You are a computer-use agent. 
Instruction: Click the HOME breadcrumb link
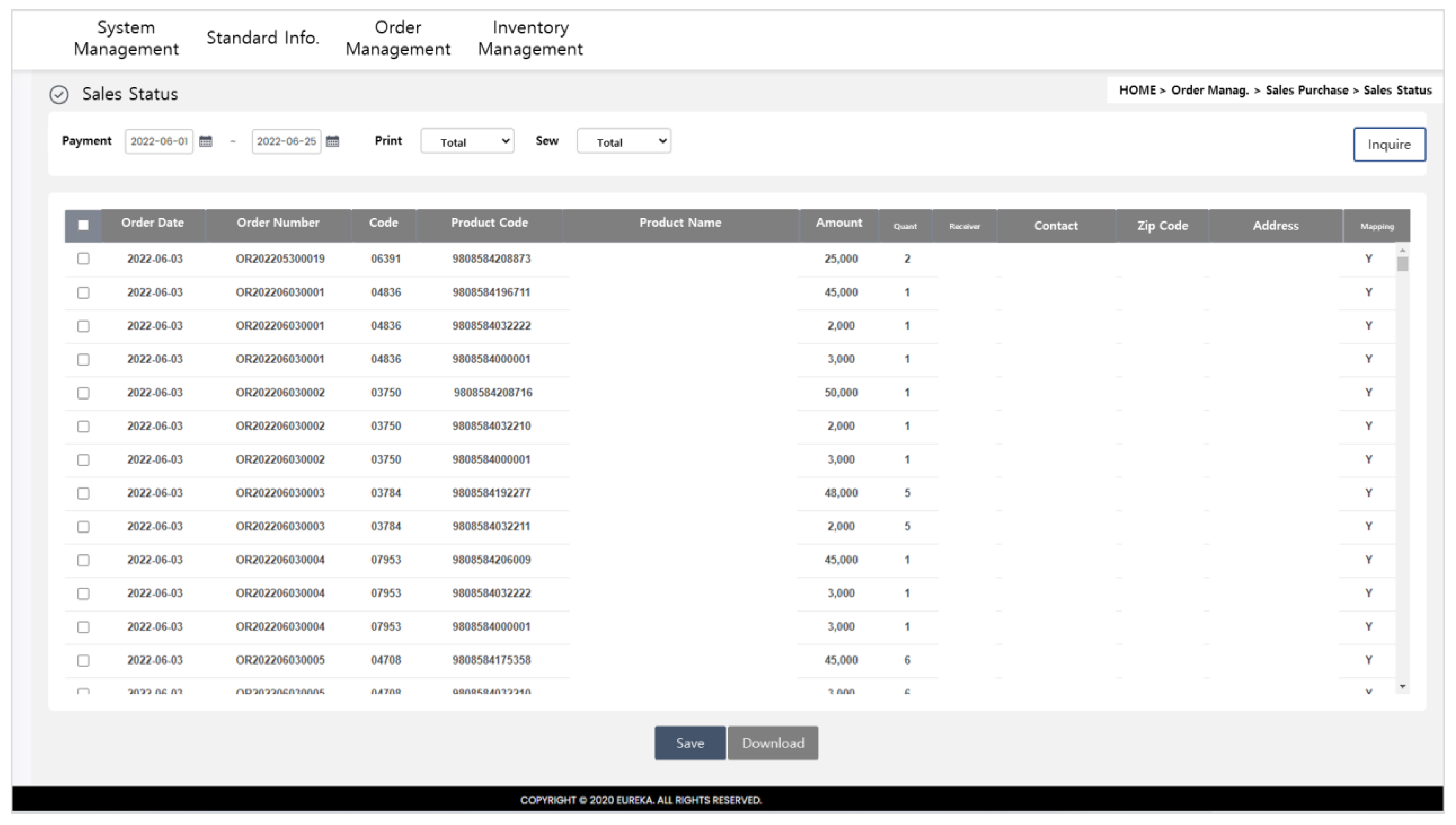pos(1138,89)
